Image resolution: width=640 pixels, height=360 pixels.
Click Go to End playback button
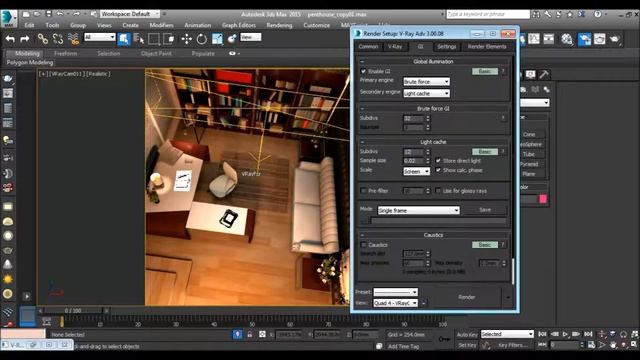[x=588, y=334]
